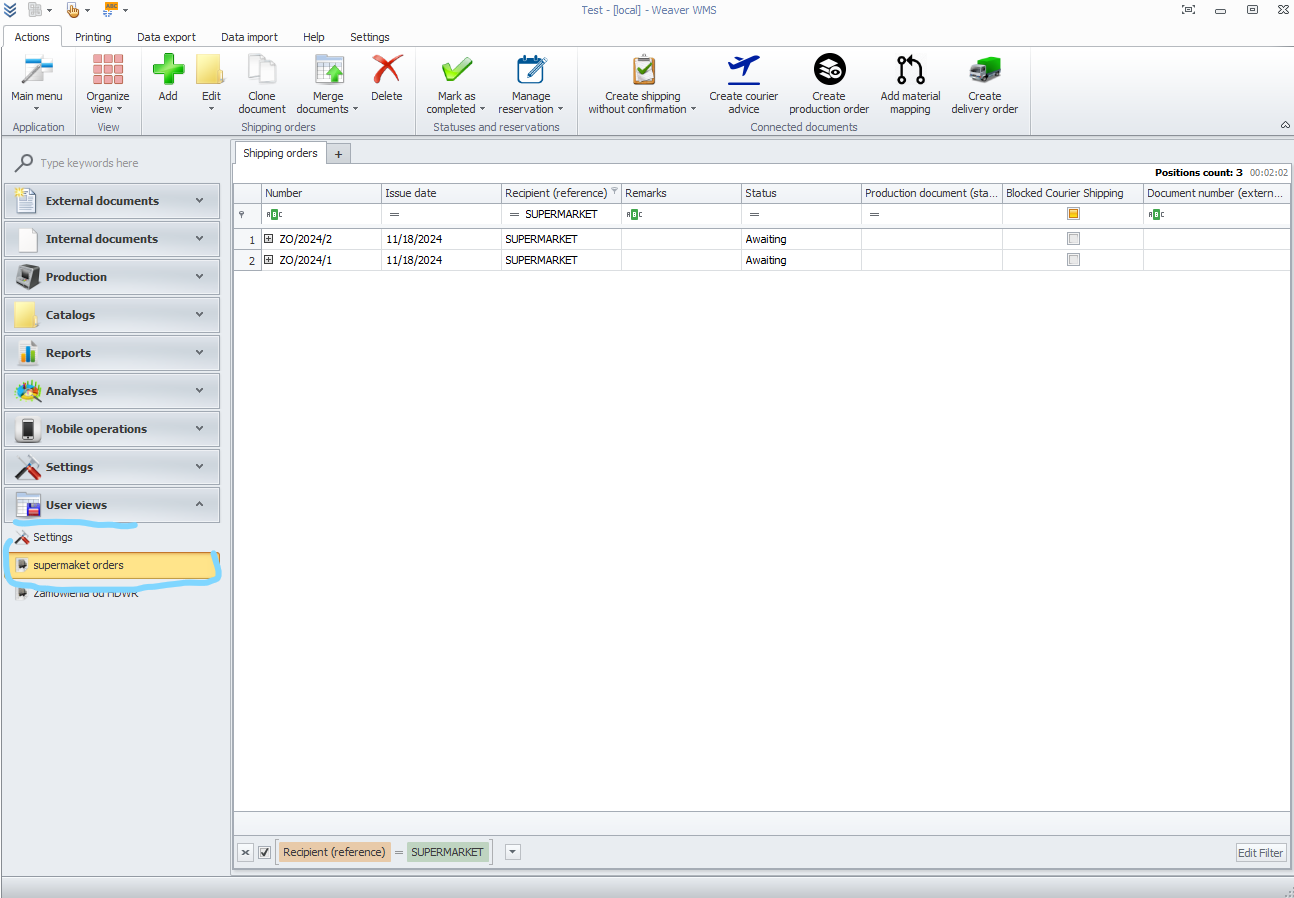Image resolution: width=1294 pixels, height=898 pixels.
Task: Click the Create courier advice airplane icon
Action: (x=744, y=70)
